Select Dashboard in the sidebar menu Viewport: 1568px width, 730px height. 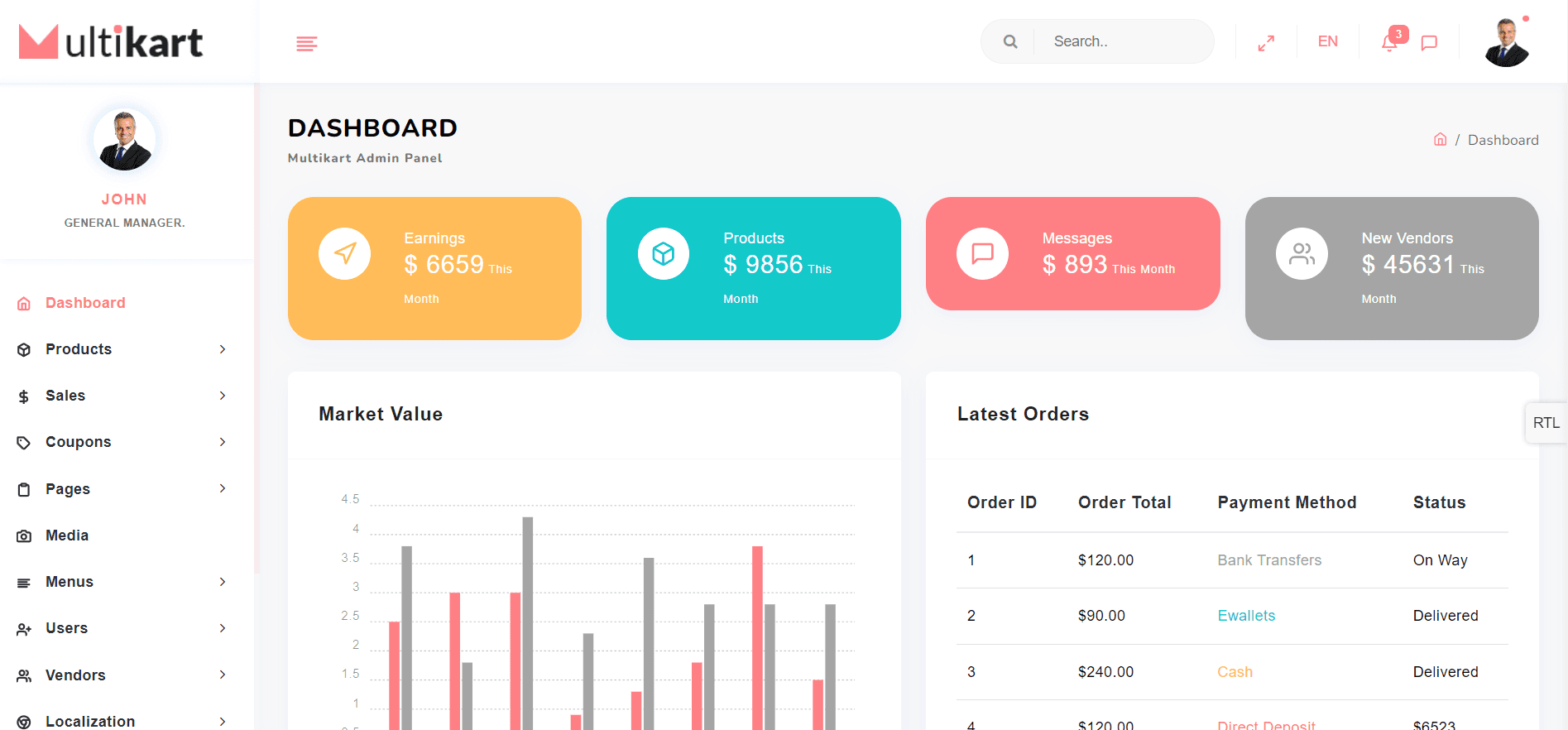85,303
